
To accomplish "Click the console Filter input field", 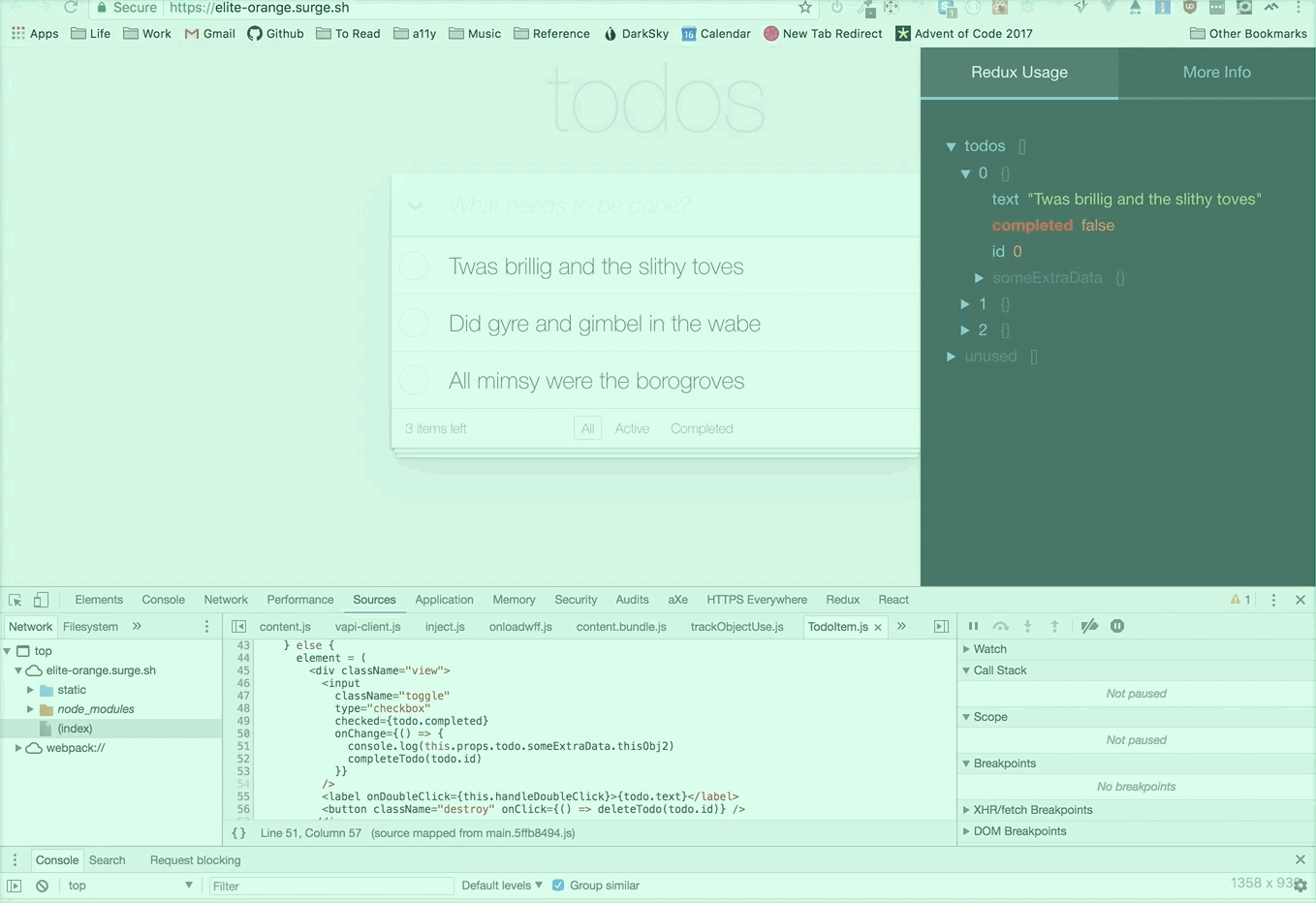I will (x=330, y=886).
